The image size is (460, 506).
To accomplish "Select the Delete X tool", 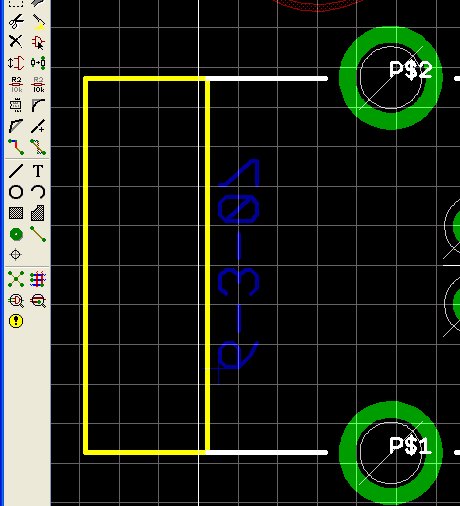I will click(16, 42).
